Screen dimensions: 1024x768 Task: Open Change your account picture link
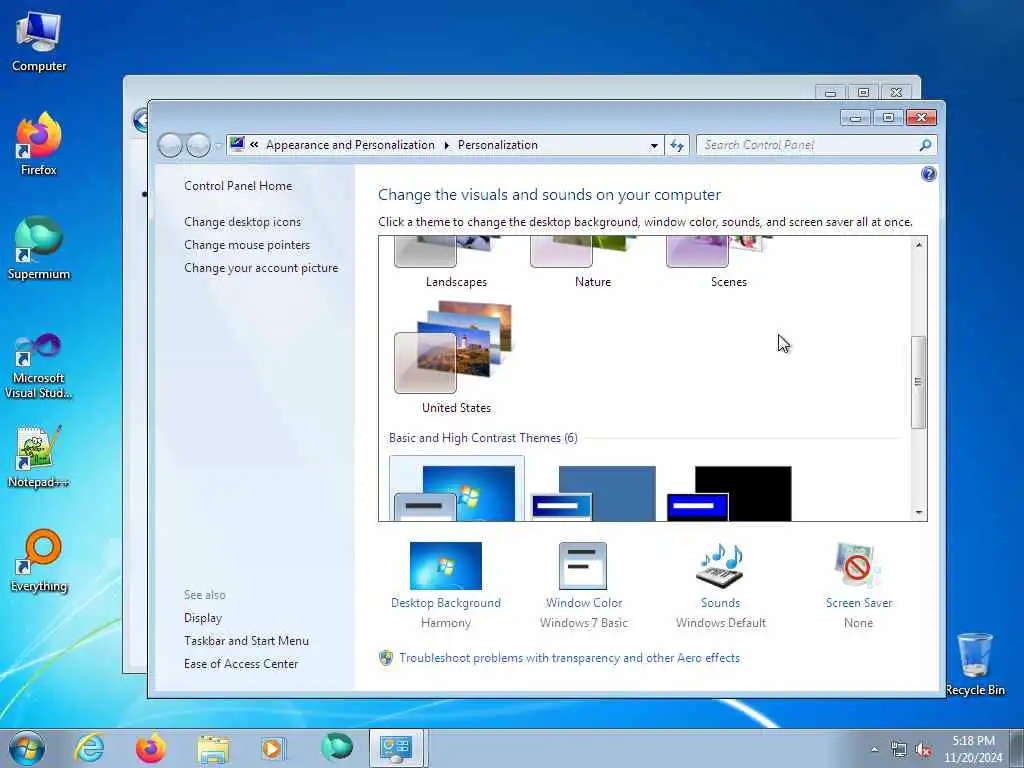261,268
